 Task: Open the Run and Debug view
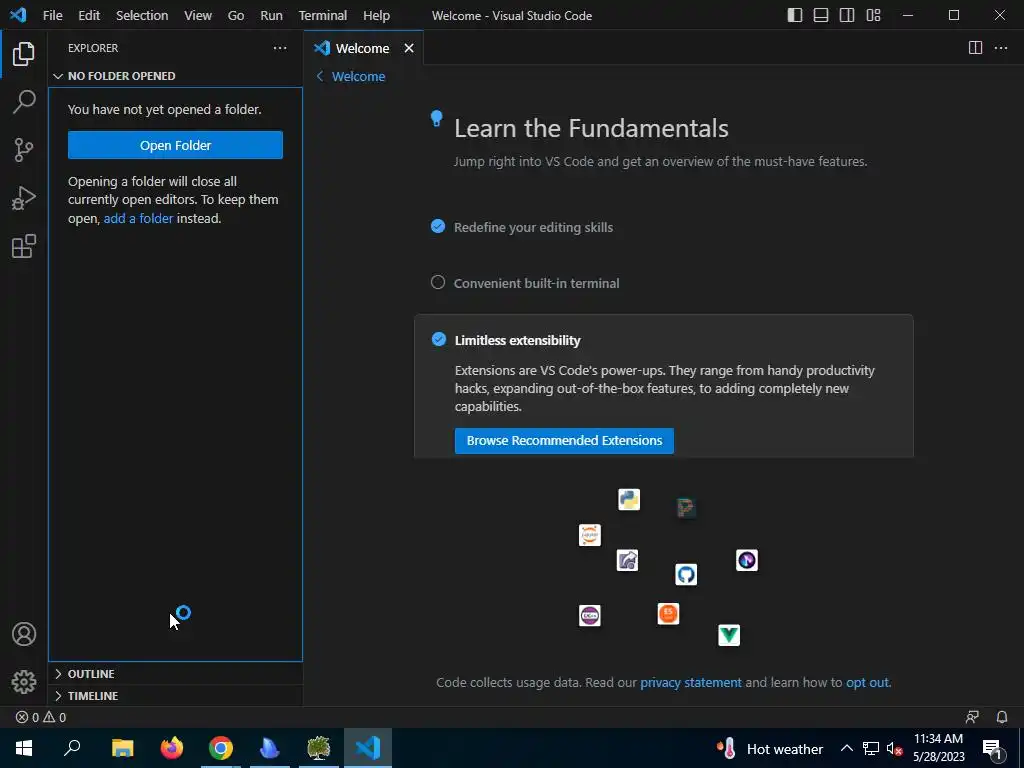pos(24,198)
